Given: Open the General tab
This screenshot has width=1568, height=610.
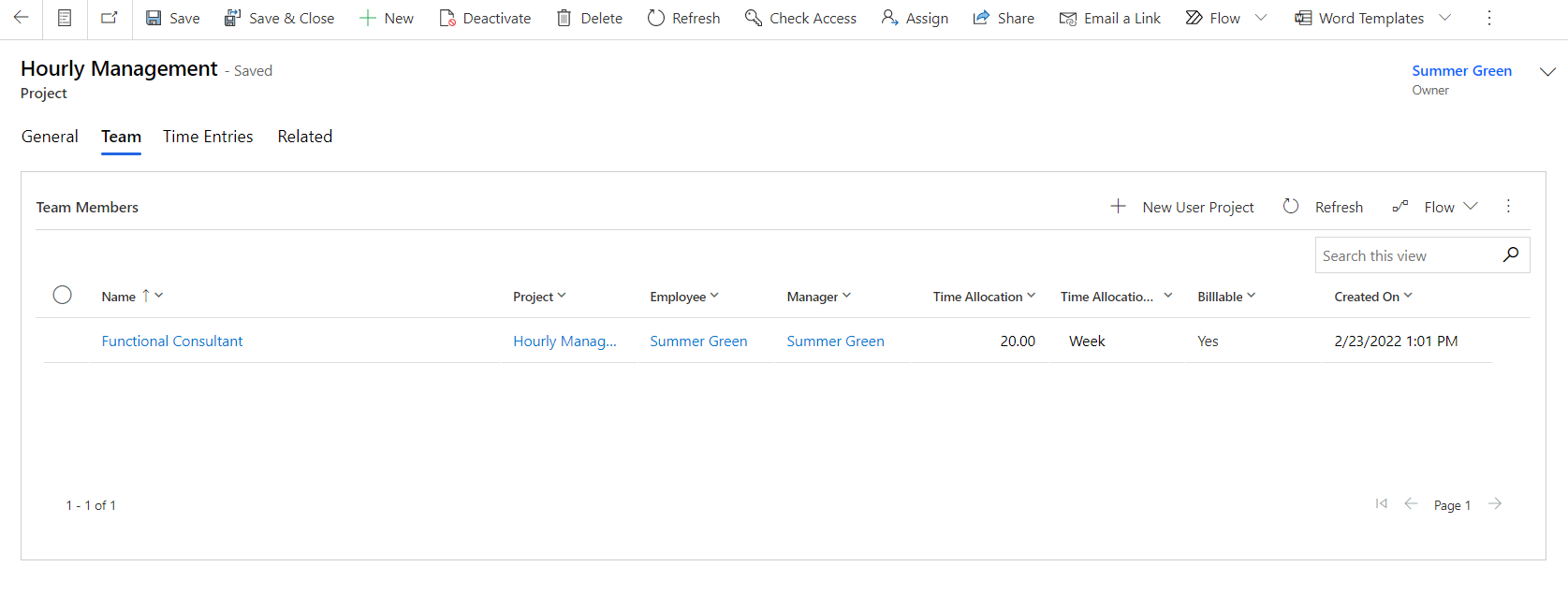Looking at the screenshot, I should click(50, 137).
